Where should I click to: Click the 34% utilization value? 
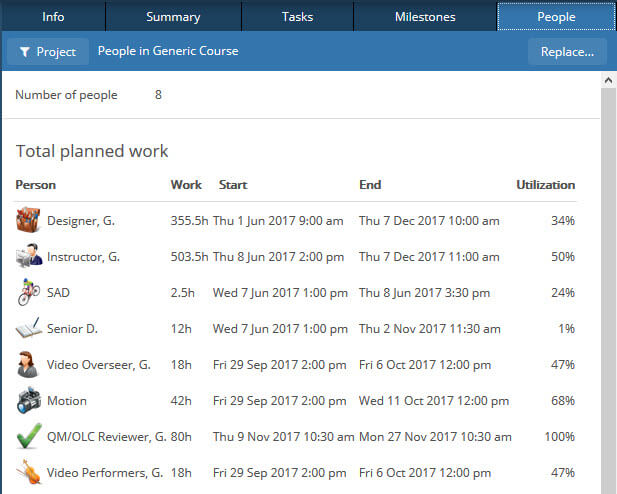pyautogui.click(x=563, y=221)
